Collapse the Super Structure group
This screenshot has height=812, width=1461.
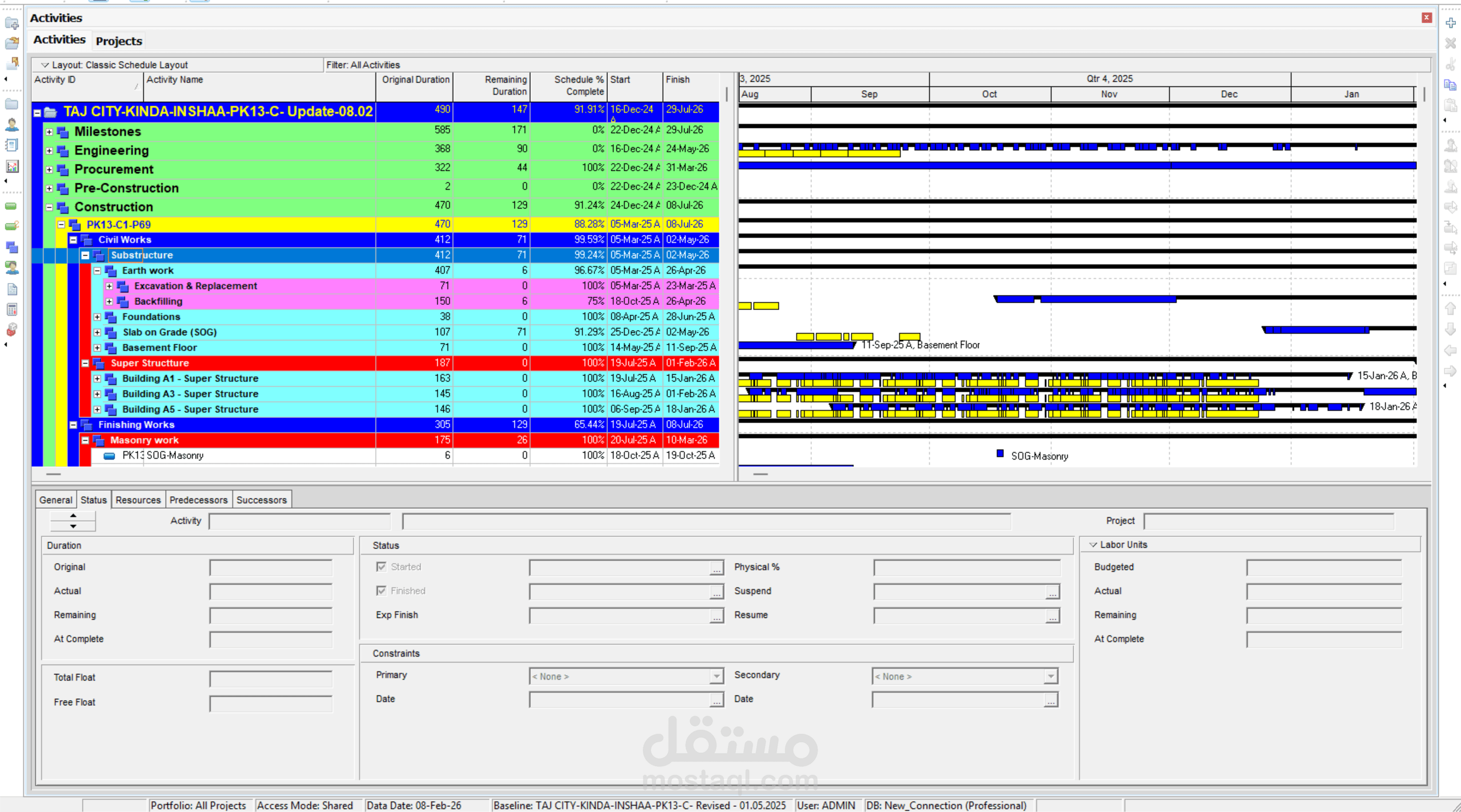(x=85, y=363)
